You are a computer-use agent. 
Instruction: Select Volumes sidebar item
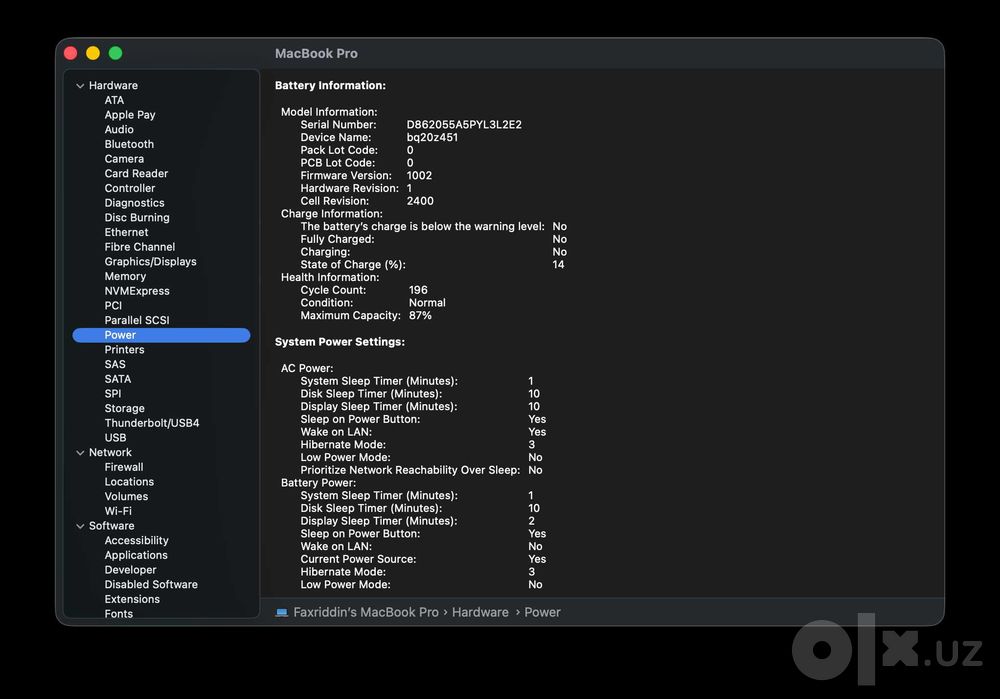tap(126, 496)
